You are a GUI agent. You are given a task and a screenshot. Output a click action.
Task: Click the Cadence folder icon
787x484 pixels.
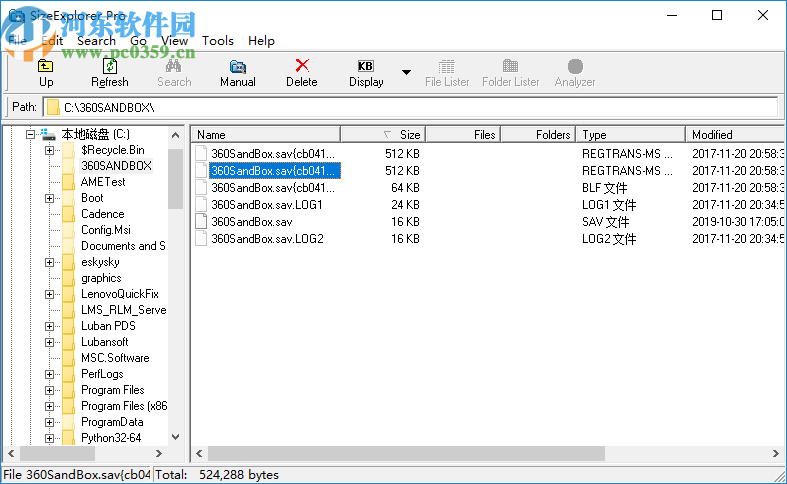69,214
